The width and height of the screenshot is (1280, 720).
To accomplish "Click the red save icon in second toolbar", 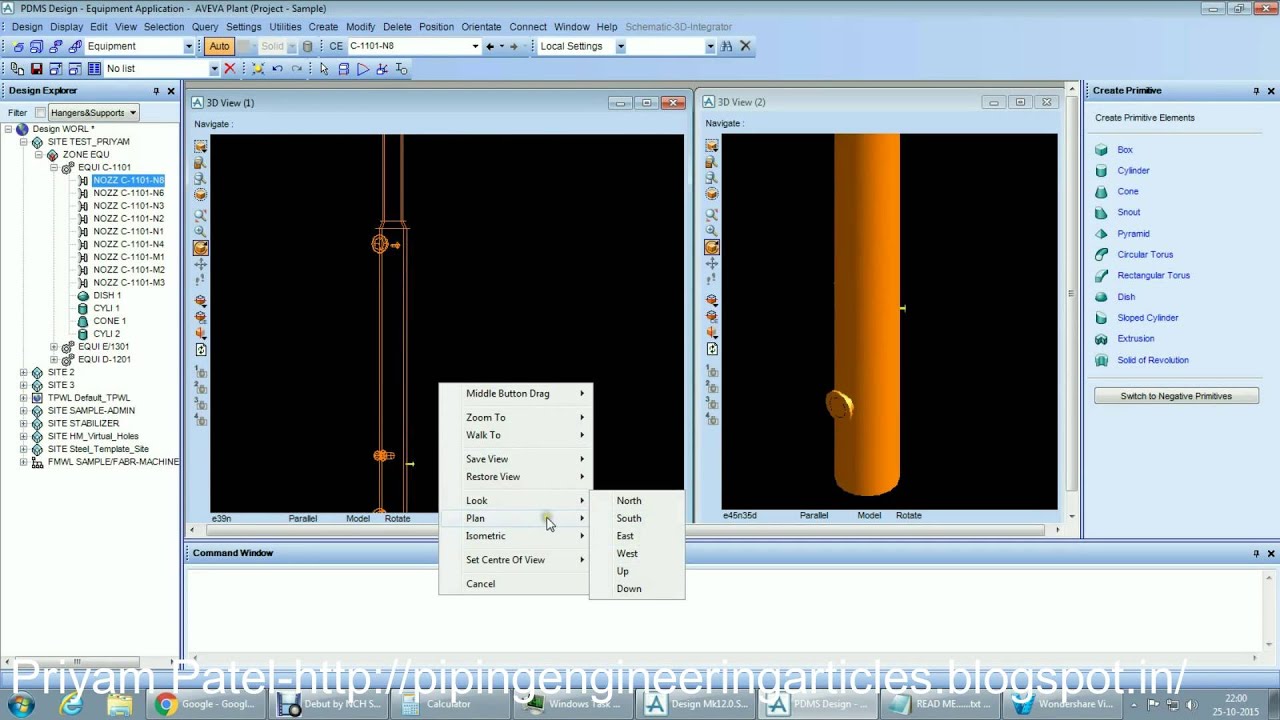I will pos(36,69).
